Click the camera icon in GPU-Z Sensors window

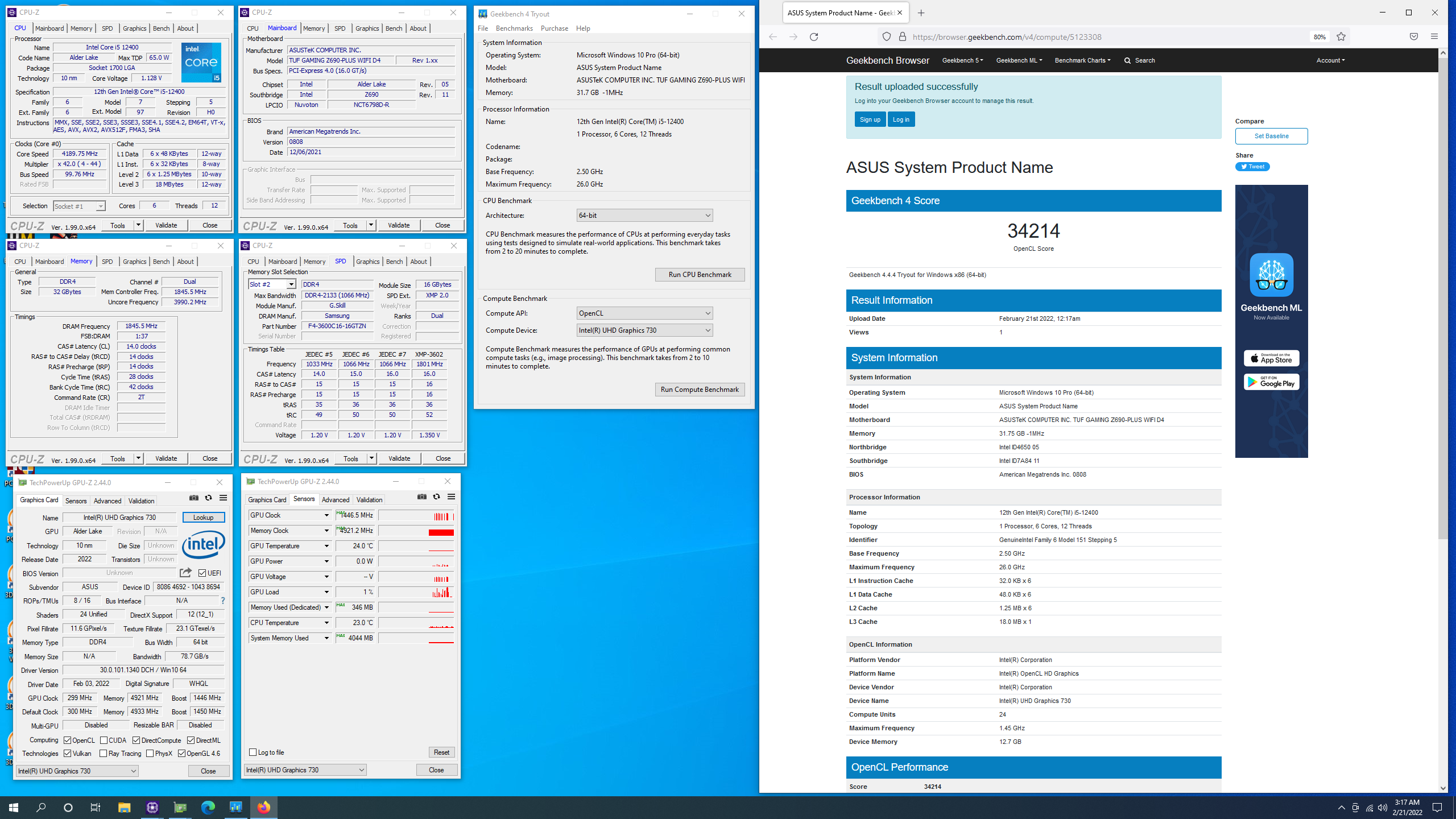click(x=422, y=497)
